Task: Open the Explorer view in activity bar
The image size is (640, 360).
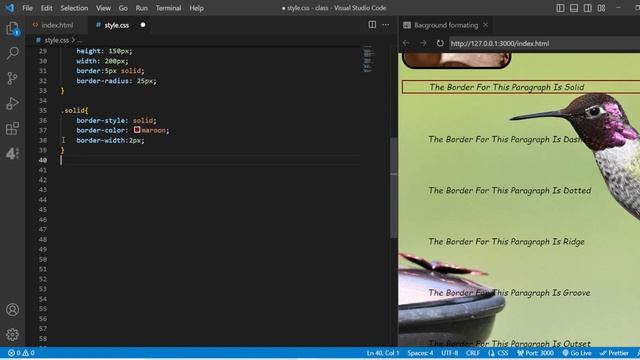Action: (13, 29)
